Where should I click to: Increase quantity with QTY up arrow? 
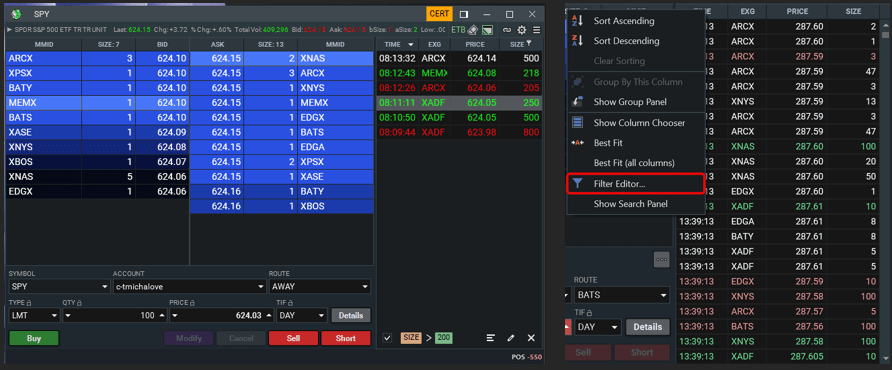162,315
